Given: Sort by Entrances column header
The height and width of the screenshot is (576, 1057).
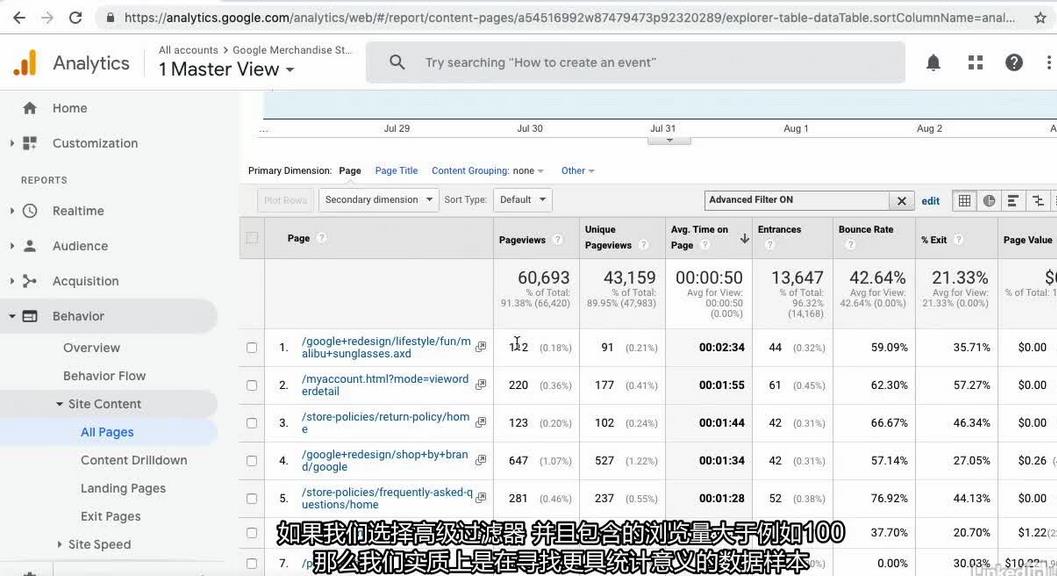Looking at the screenshot, I should 779,229.
